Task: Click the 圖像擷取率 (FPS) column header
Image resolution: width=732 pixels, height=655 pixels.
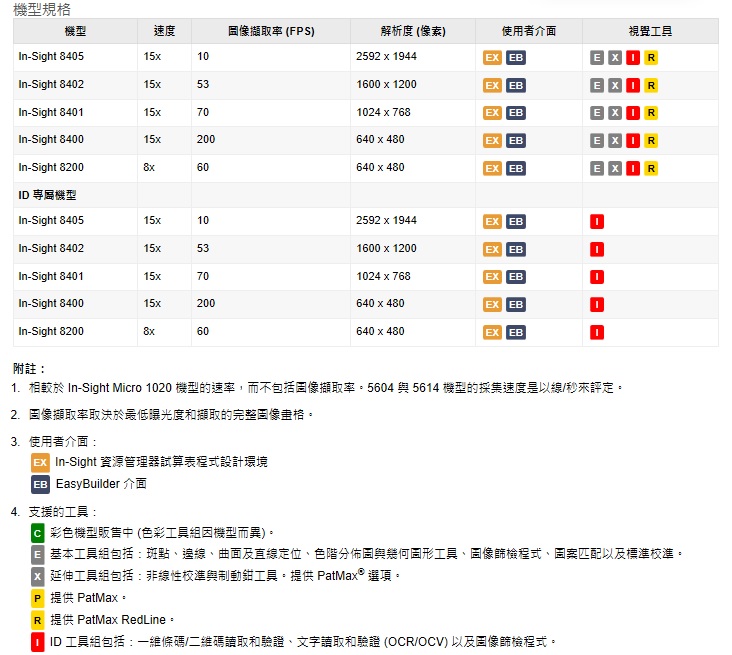Action: 271,31
